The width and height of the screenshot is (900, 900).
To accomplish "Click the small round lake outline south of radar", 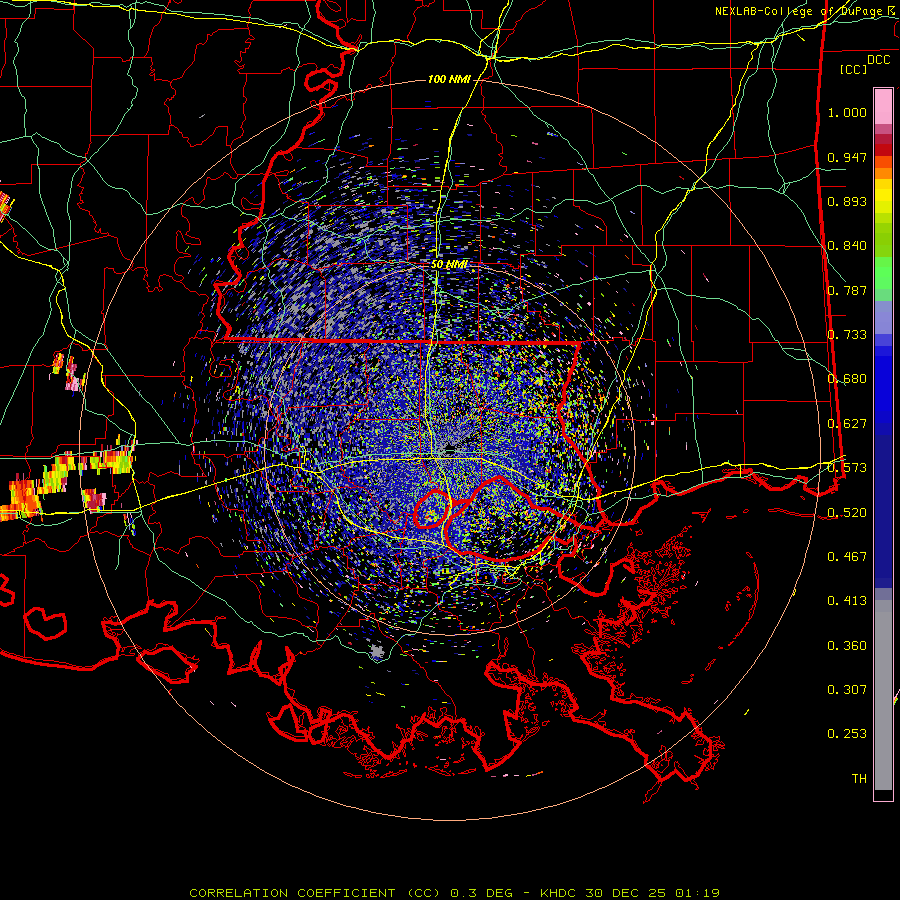I will pyautogui.click(x=431, y=509).
